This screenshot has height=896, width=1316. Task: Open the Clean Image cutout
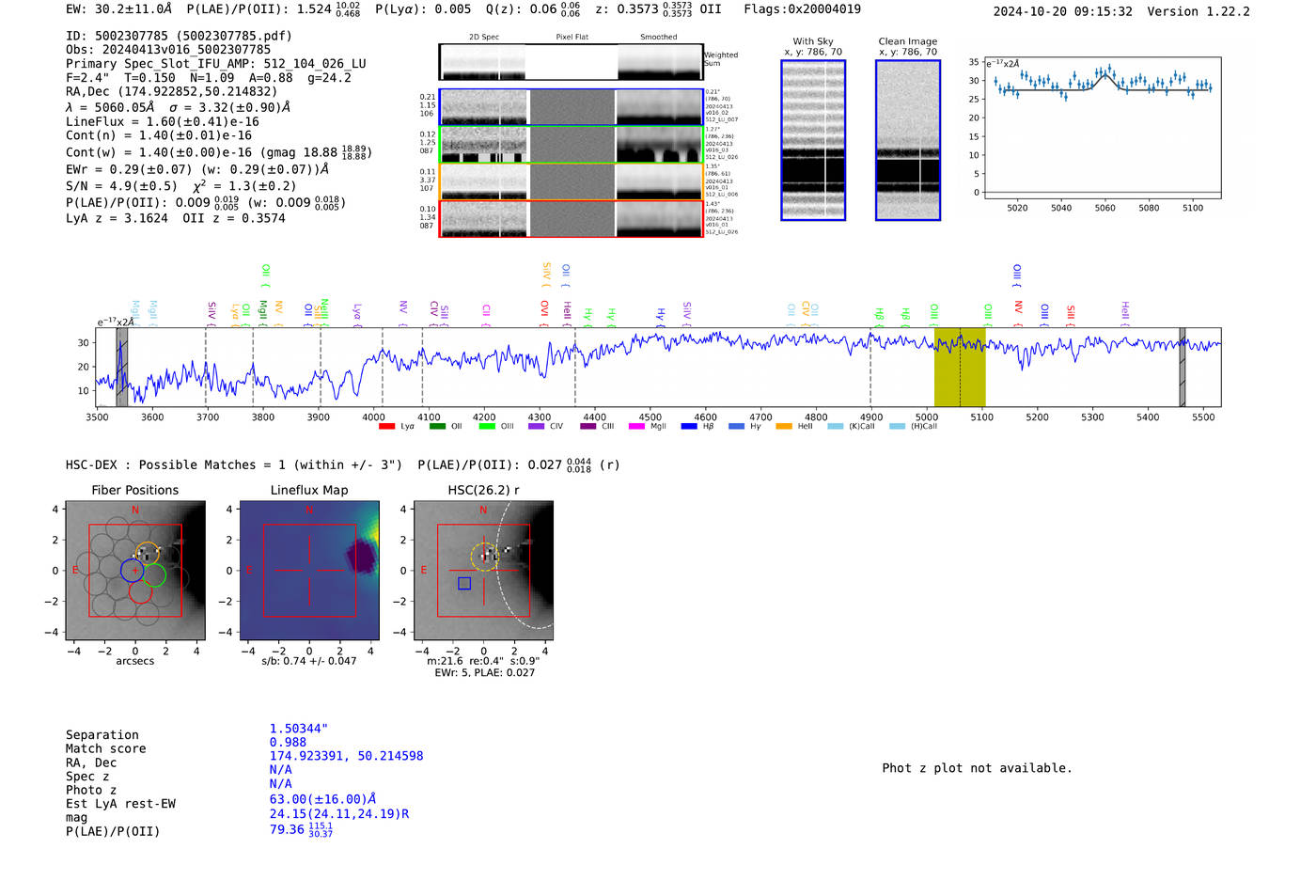(x=908, y=140)
